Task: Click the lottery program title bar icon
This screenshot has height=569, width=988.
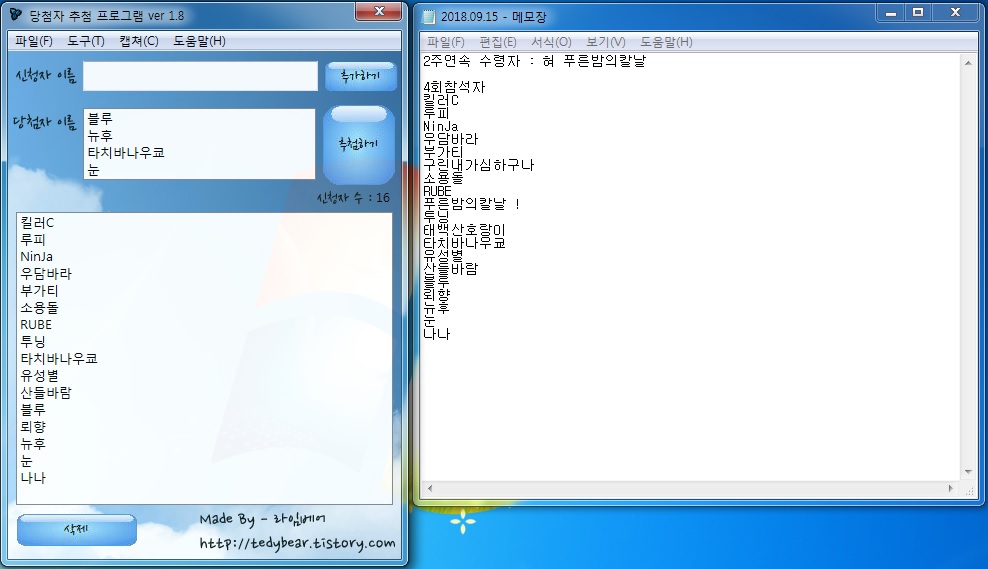Action: (16, 16)
